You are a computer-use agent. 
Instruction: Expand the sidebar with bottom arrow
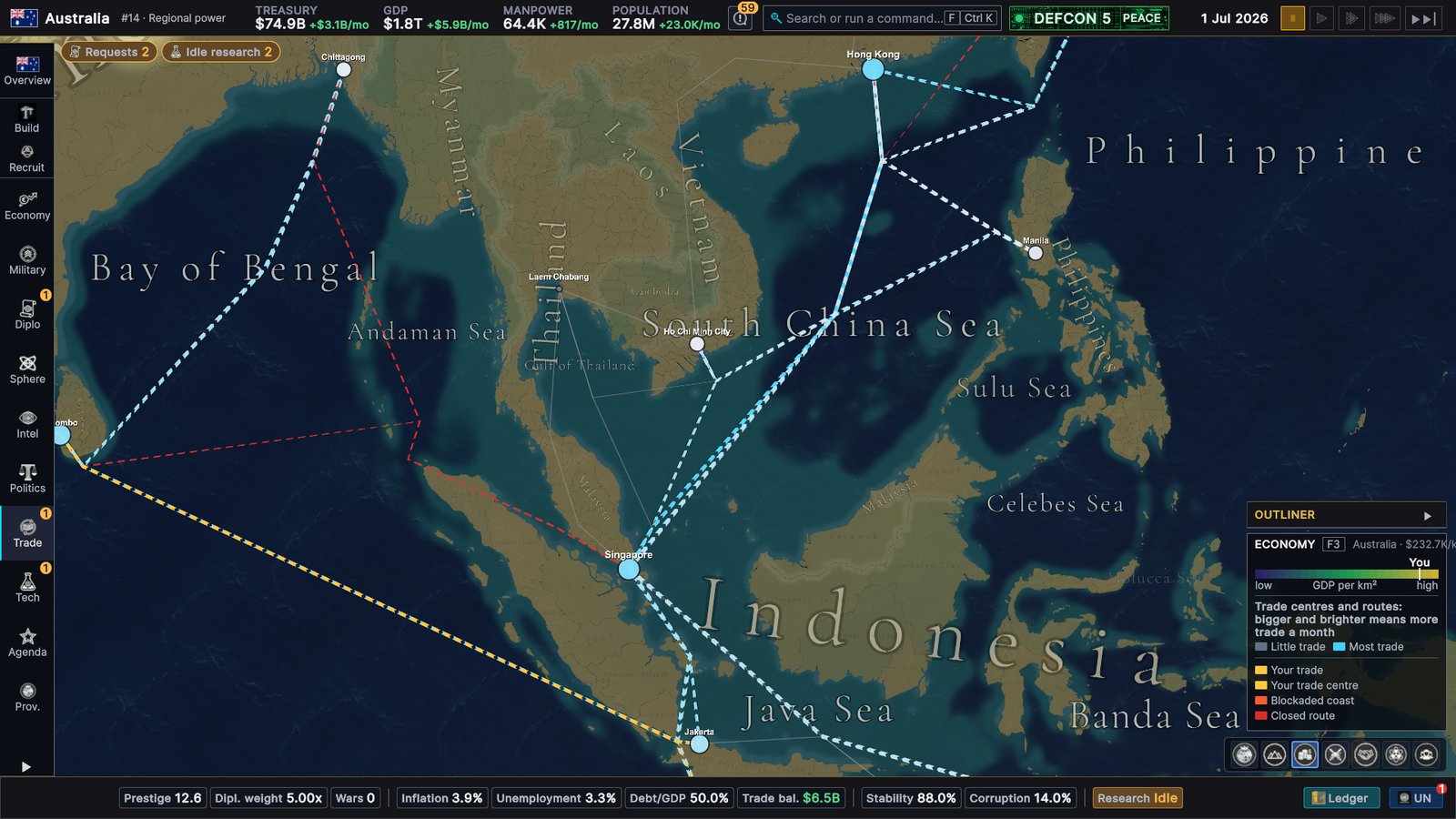[25, 767]
